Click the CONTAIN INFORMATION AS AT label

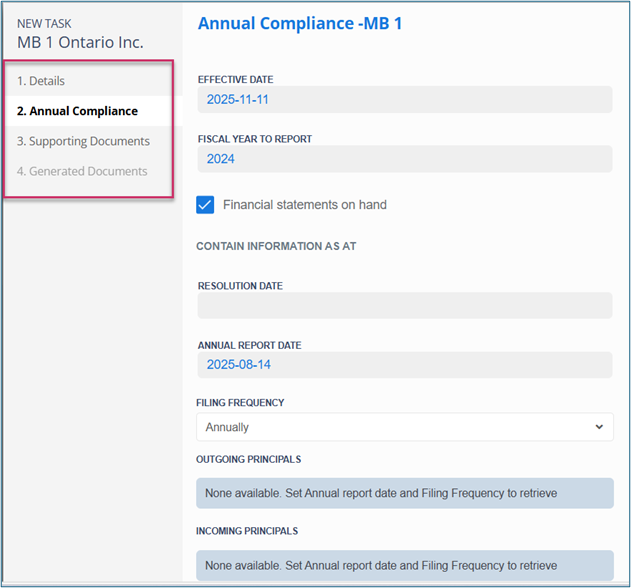coord(276,246)
